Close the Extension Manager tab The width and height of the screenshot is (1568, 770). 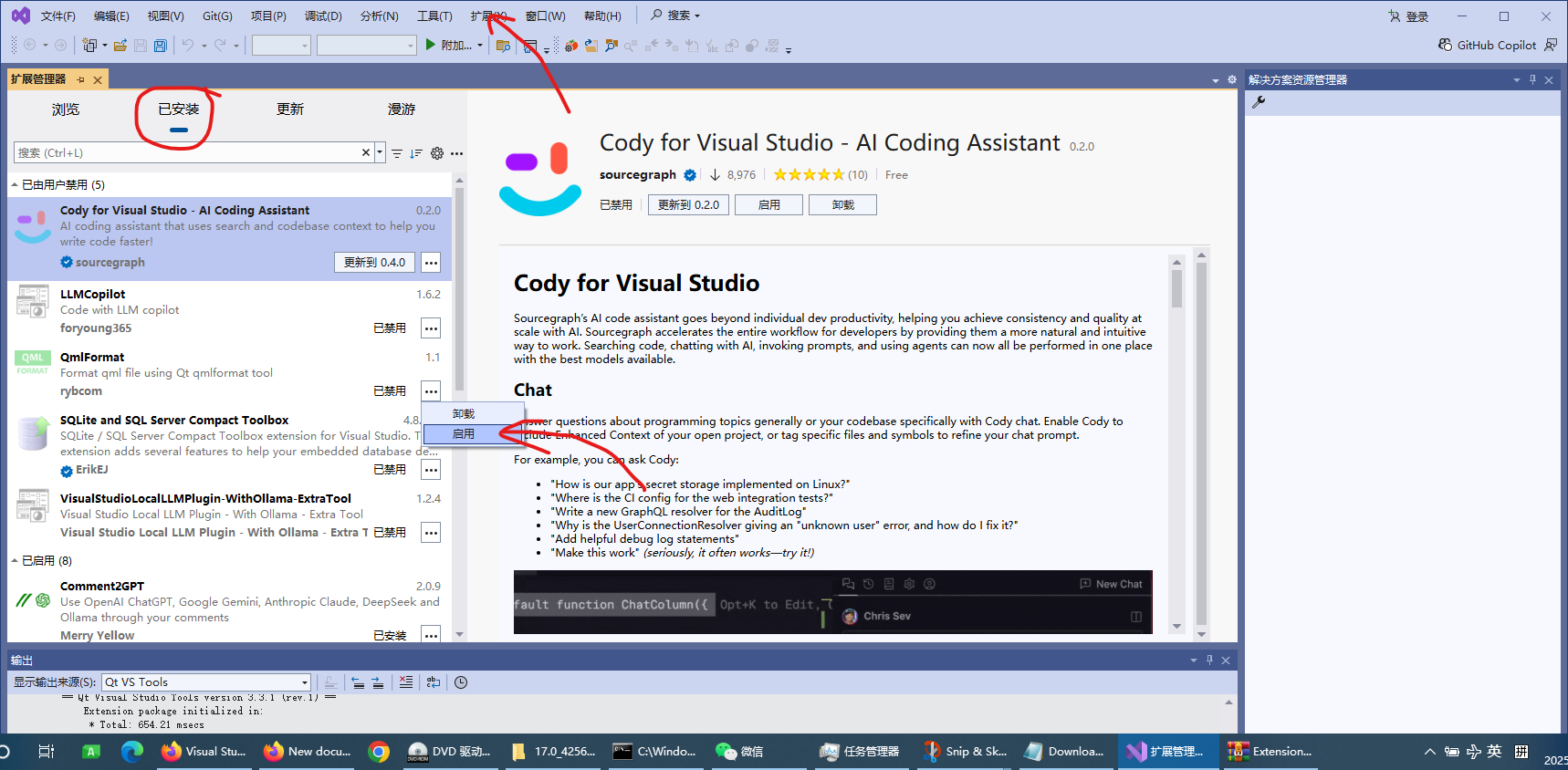(x=97, y=79)
